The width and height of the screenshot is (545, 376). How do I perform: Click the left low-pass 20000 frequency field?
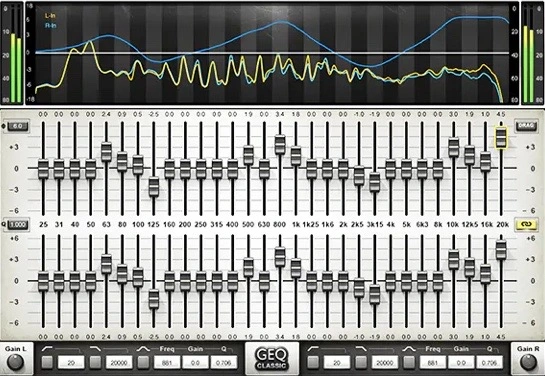pos(119,363)
